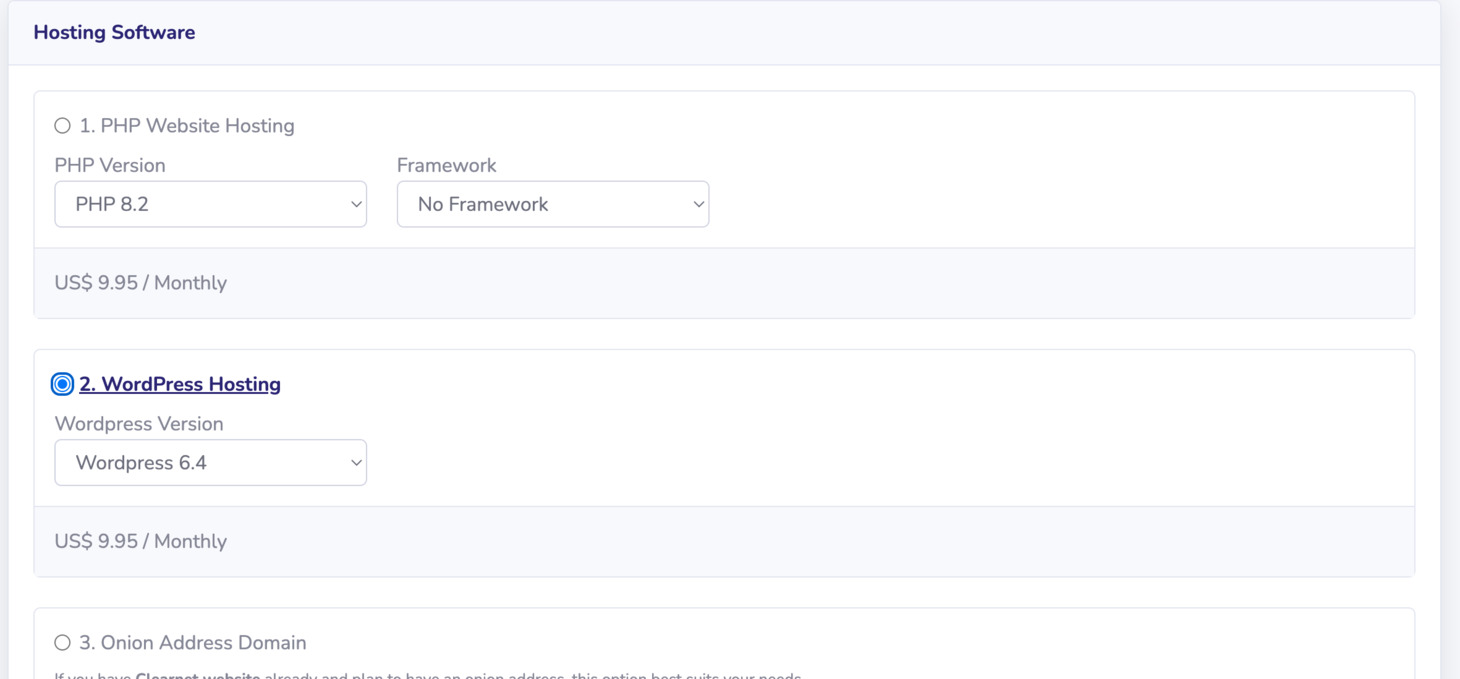Select the WordPress Hosting radio button
This screenshot has height=679, width=1460.
tap(62, 384)
